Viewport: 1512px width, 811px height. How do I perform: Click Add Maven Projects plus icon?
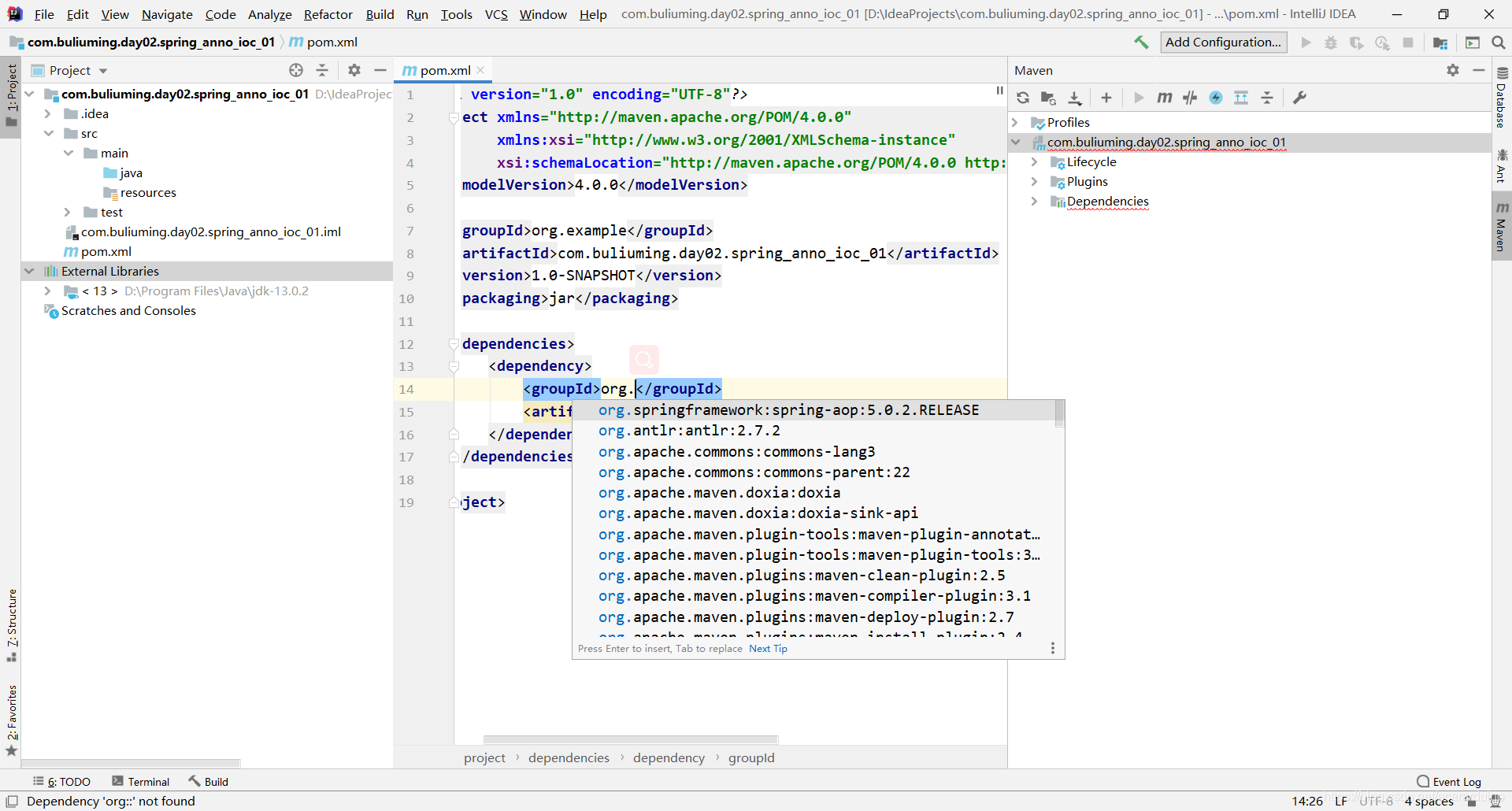point(1106,98)
